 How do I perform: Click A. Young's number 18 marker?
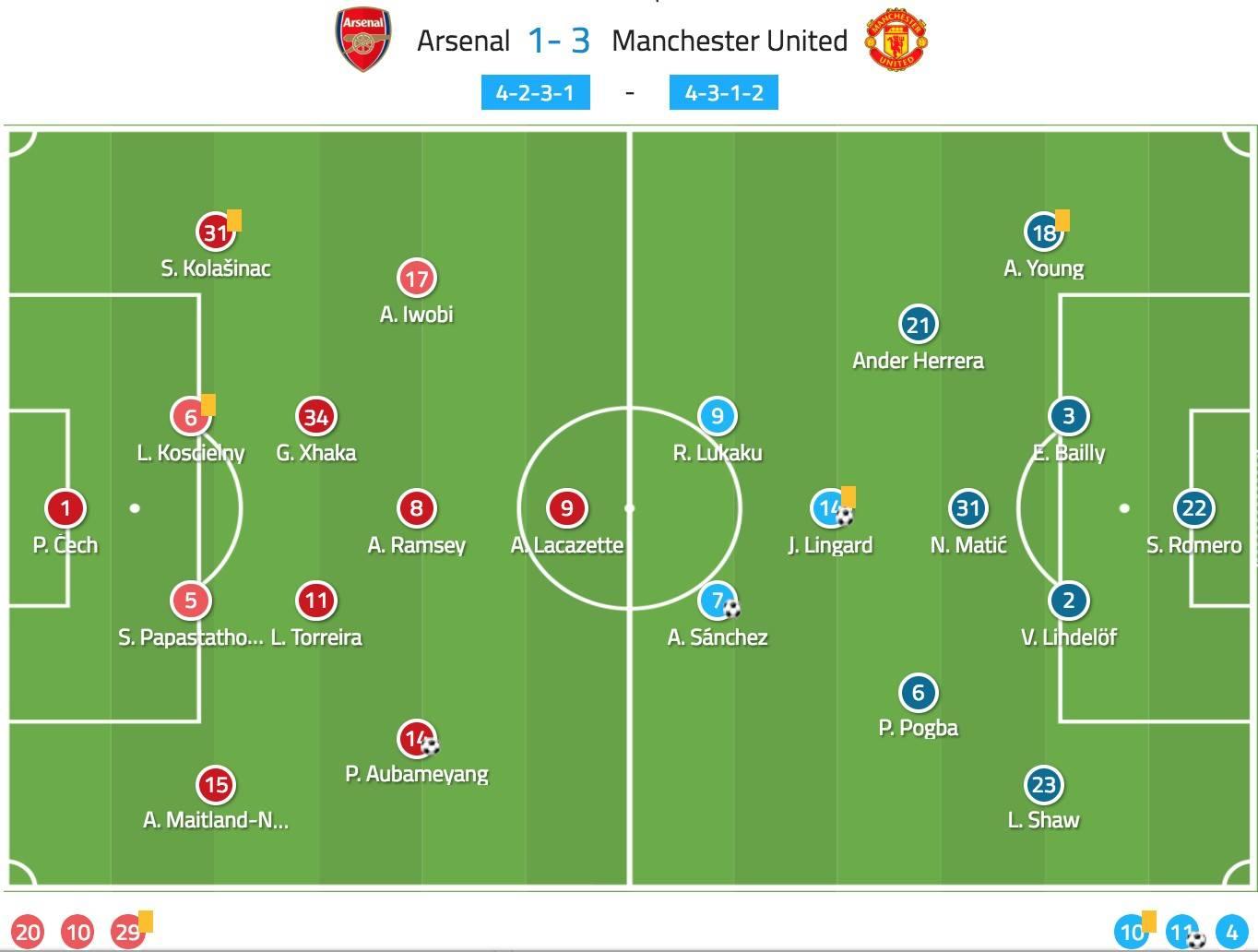(x=1043, y=232)
